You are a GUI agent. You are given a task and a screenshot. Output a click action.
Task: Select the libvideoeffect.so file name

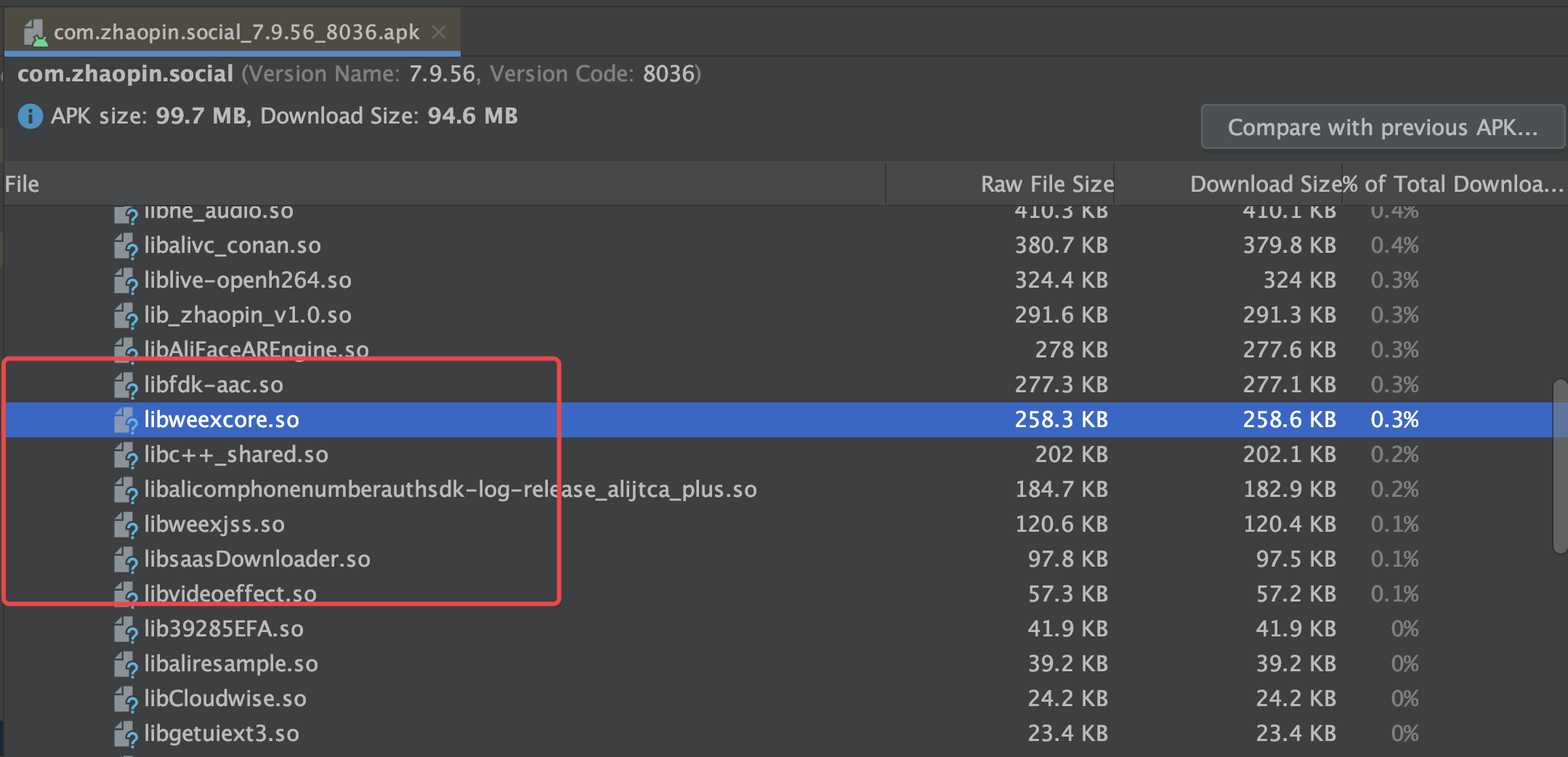pyautogui.click(x=230, y=594)
